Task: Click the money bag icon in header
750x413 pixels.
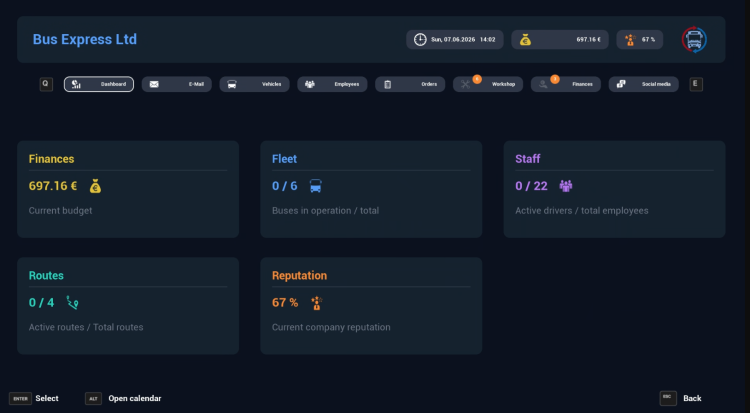Action: pos(525,40)
